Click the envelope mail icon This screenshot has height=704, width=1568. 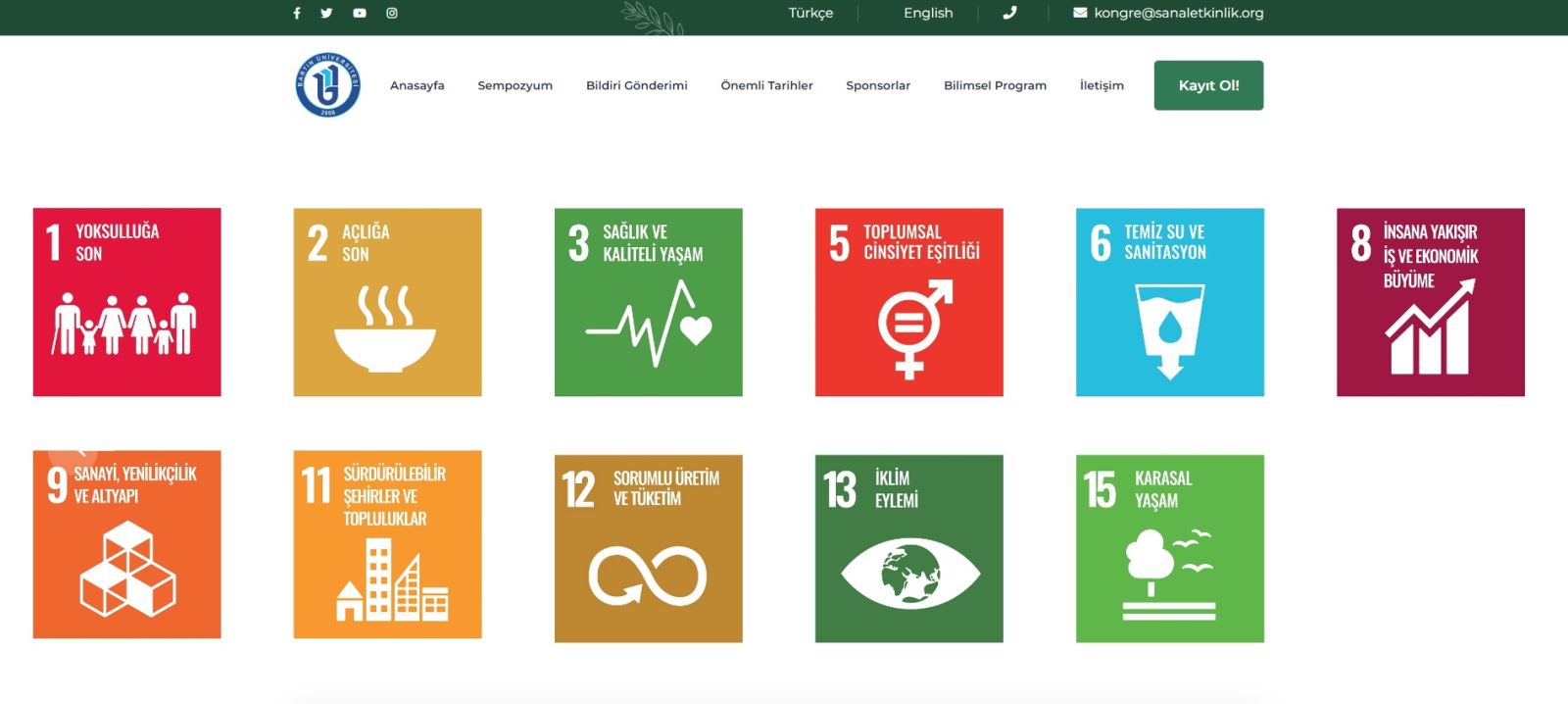[1080, 13]
